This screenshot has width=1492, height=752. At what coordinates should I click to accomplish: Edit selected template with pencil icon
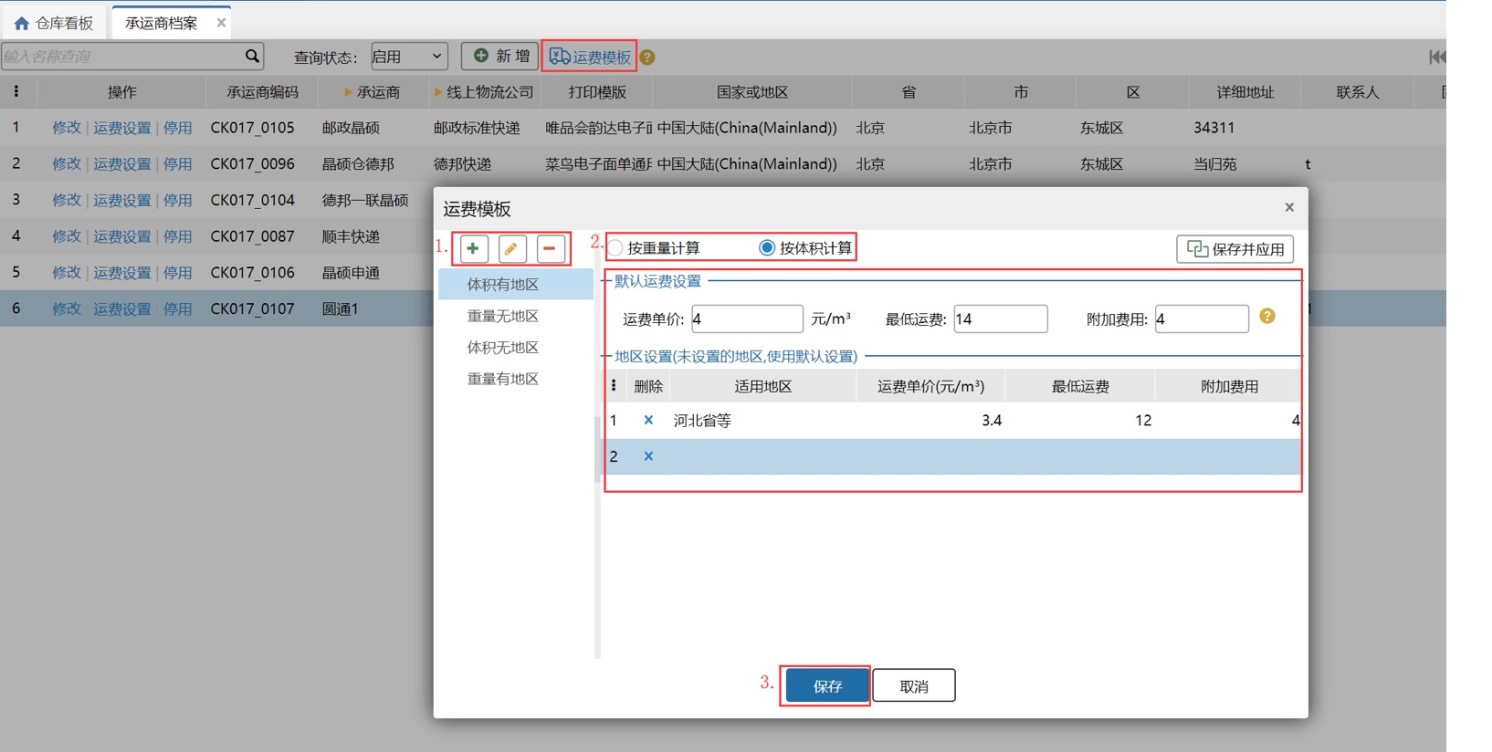(512, 248)
